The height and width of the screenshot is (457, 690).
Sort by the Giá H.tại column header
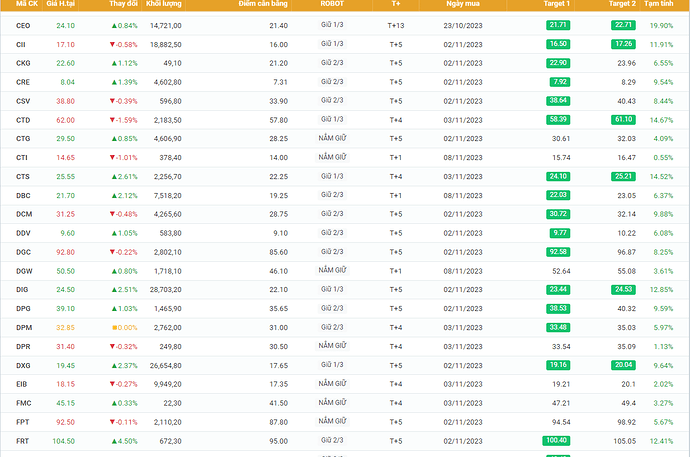[x=60, y=4]
